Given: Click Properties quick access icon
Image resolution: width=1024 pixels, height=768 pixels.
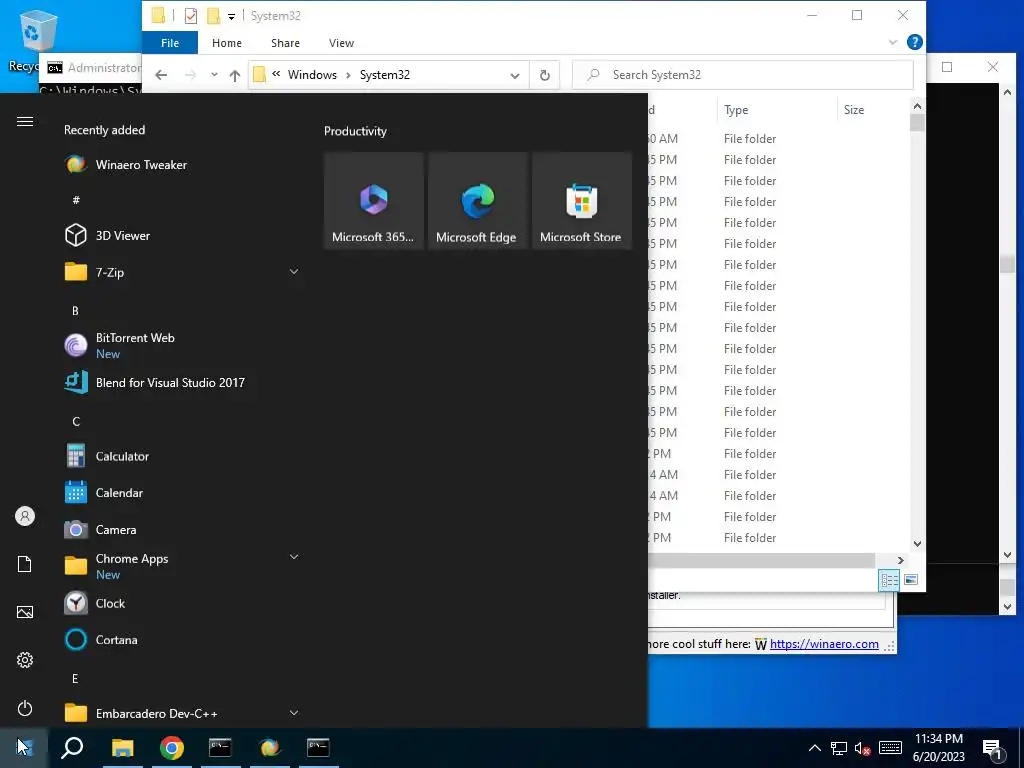Looking at the screenshot, I should [191, 16].
